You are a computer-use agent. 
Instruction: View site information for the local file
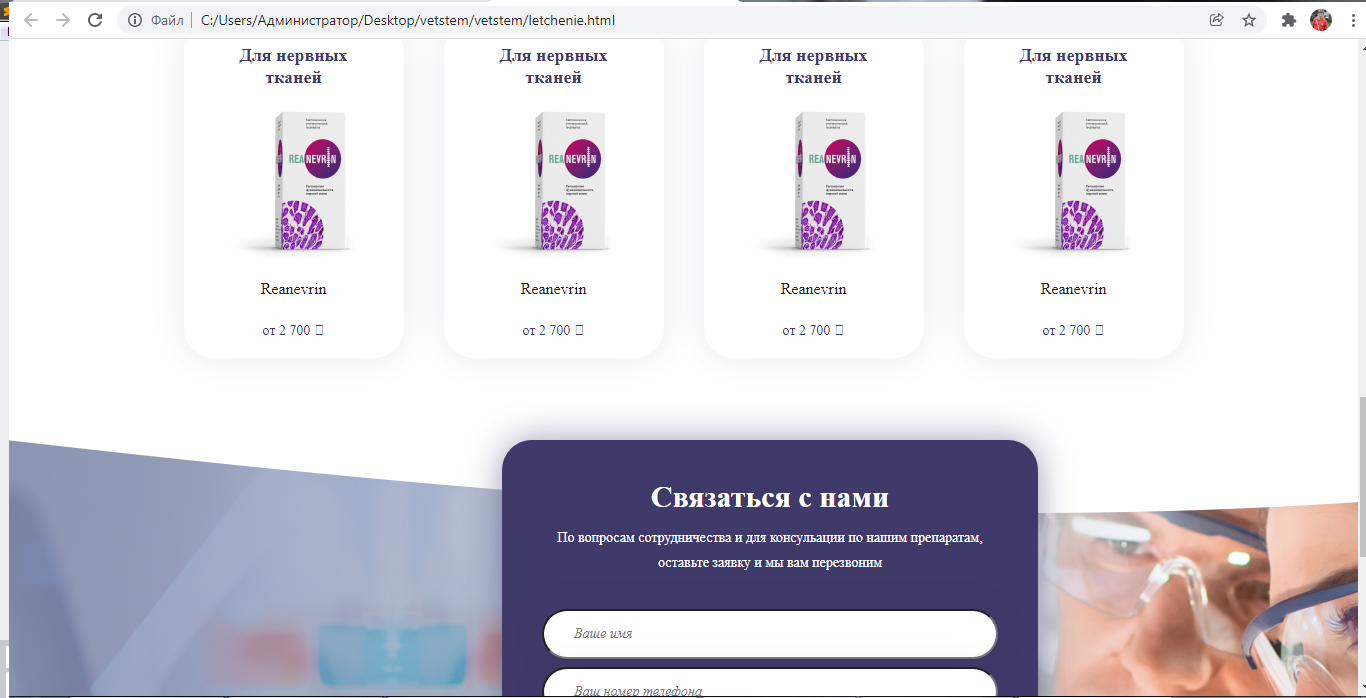135,20
